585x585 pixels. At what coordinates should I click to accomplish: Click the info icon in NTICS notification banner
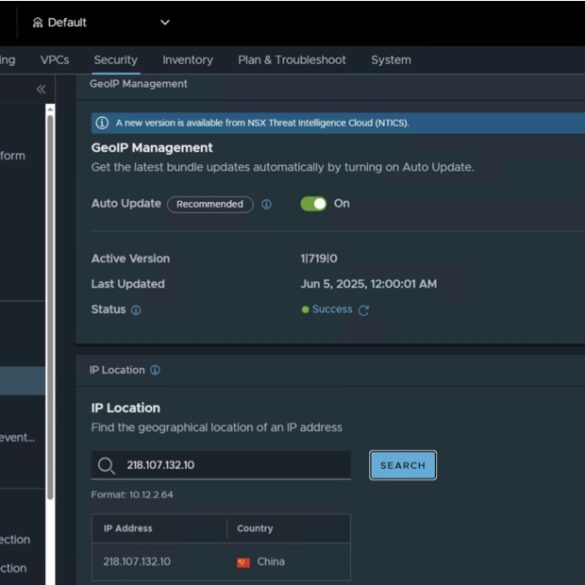102,123
